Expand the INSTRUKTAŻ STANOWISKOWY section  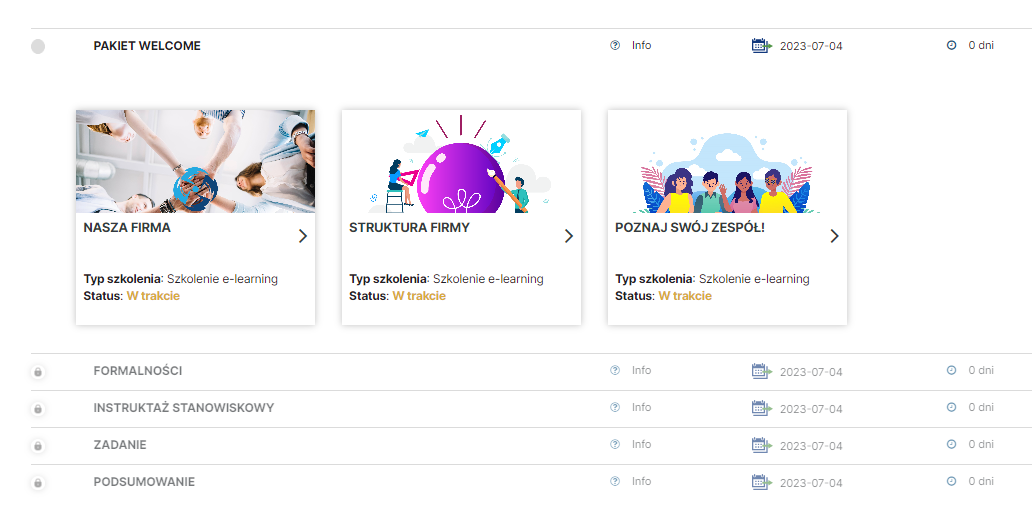[184, 407]
